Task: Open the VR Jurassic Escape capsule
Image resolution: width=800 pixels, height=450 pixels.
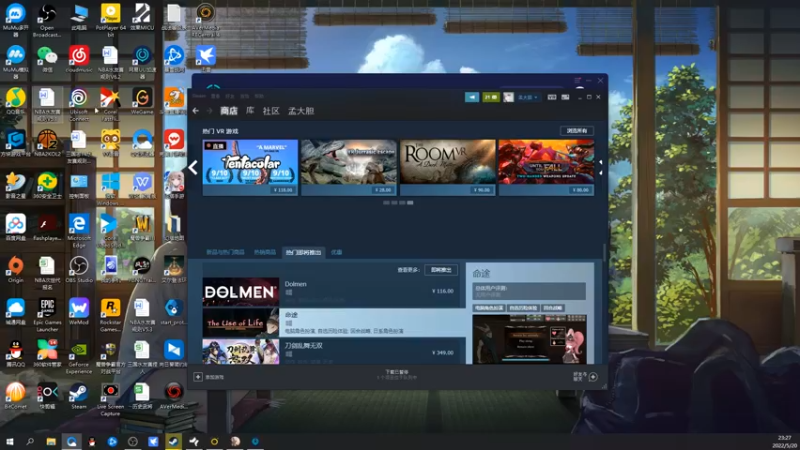Action: click(348, 167)
